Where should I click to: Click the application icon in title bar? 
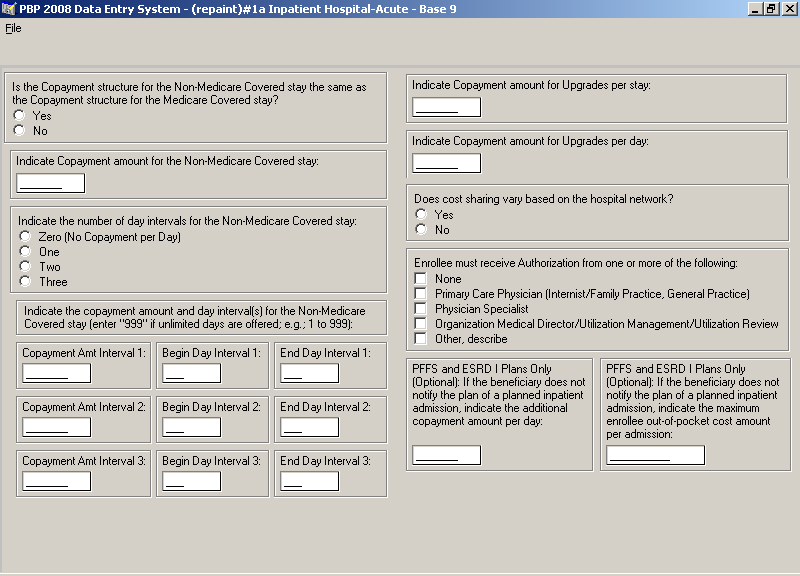9,9
